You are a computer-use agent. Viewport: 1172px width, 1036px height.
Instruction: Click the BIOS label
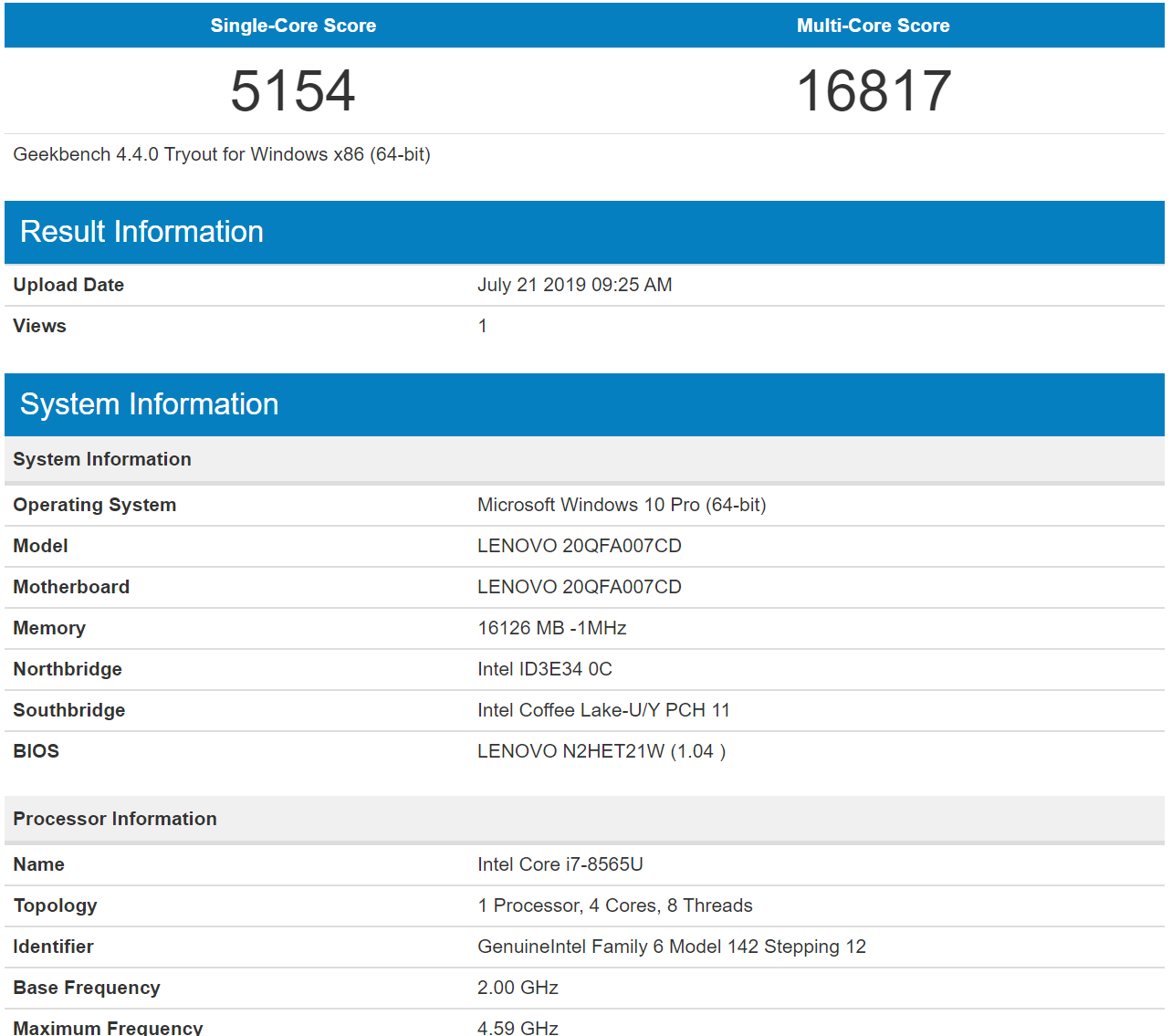pos(37,751)
